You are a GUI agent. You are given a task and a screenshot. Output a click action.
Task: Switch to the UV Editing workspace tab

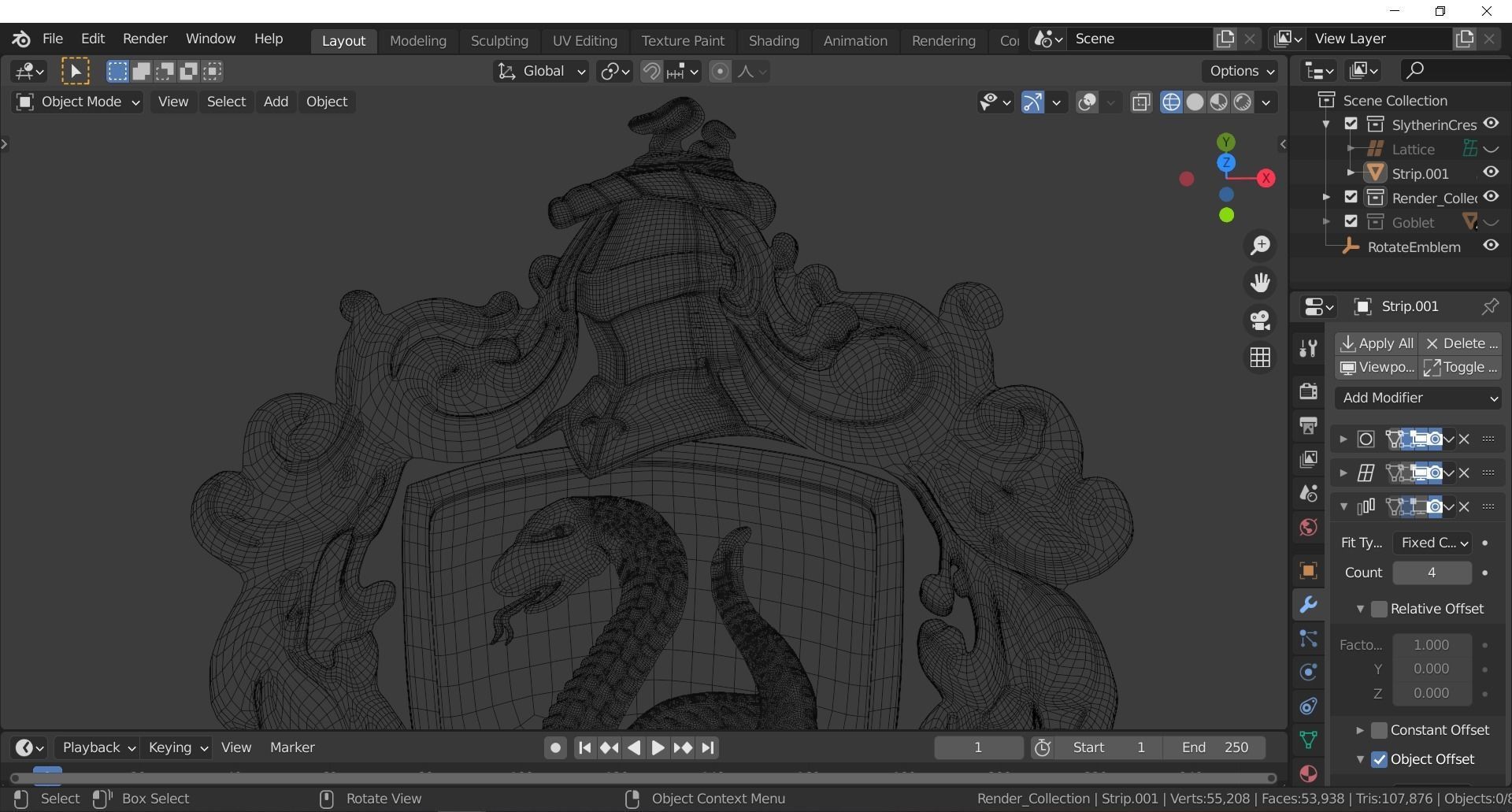[x=584, y=40]
